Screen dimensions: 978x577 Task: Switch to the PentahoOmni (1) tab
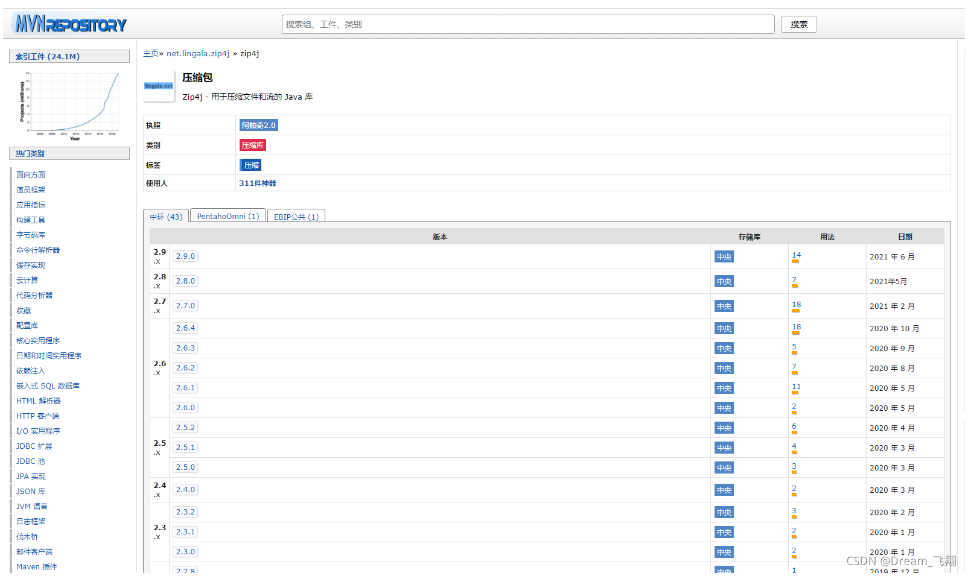(x=228, y=216)
